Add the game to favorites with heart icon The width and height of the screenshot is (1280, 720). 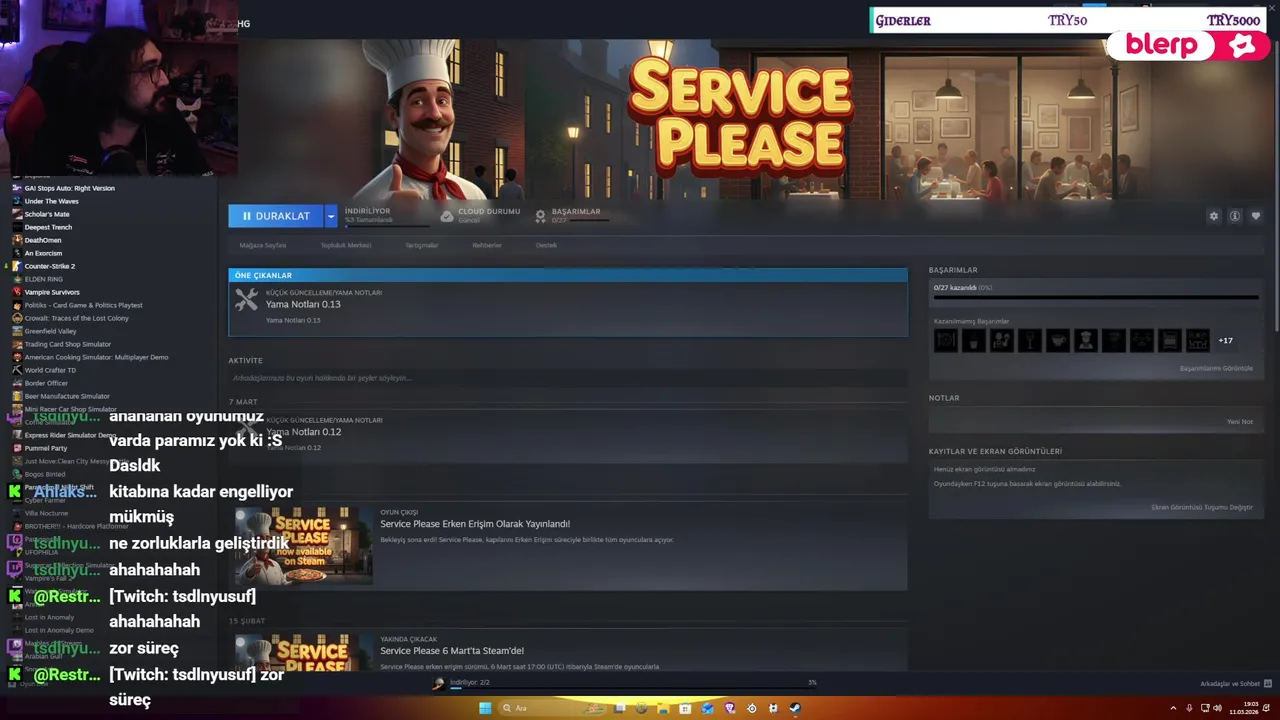coord(1256,216)
